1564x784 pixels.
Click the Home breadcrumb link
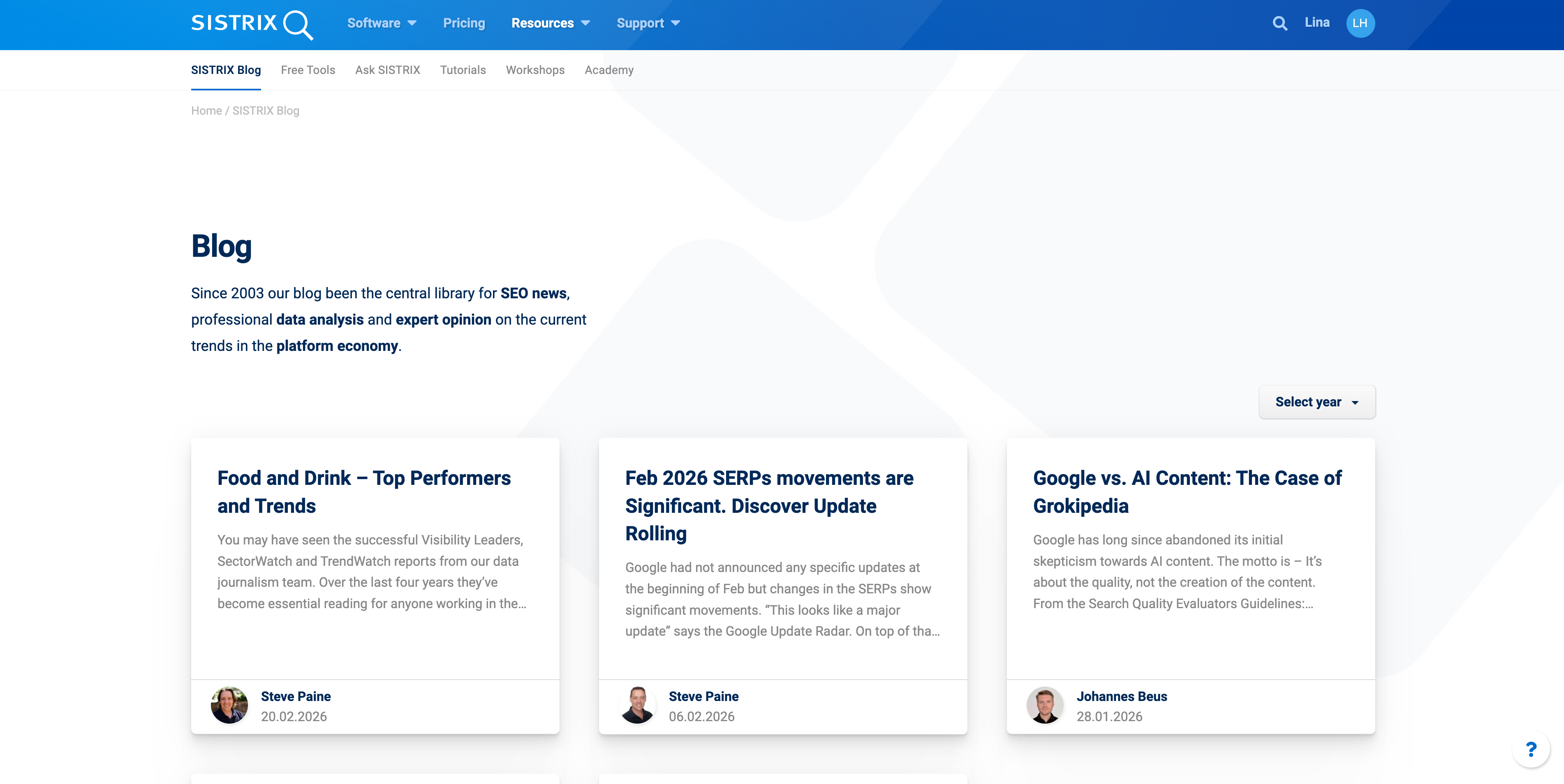pyautogui.click(x=206, y=111)
